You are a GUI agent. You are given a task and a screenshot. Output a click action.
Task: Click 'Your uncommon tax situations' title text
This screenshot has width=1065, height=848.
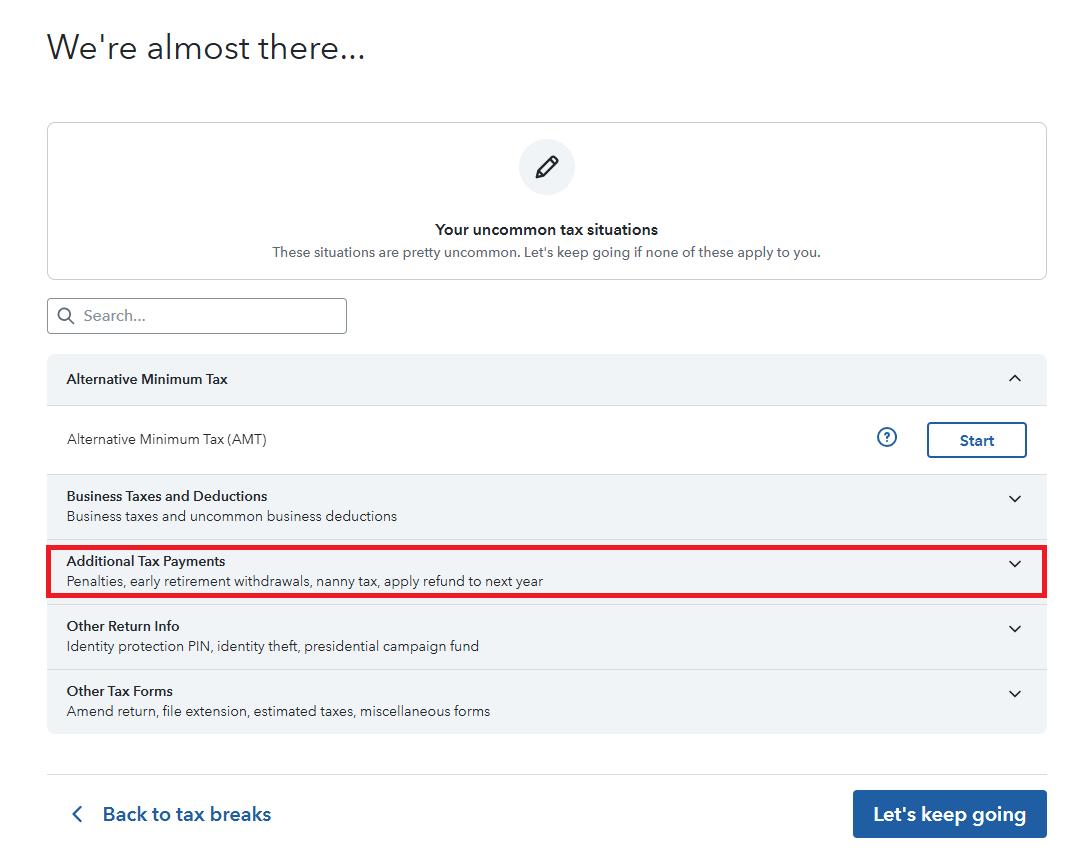(x=546, y=230)
